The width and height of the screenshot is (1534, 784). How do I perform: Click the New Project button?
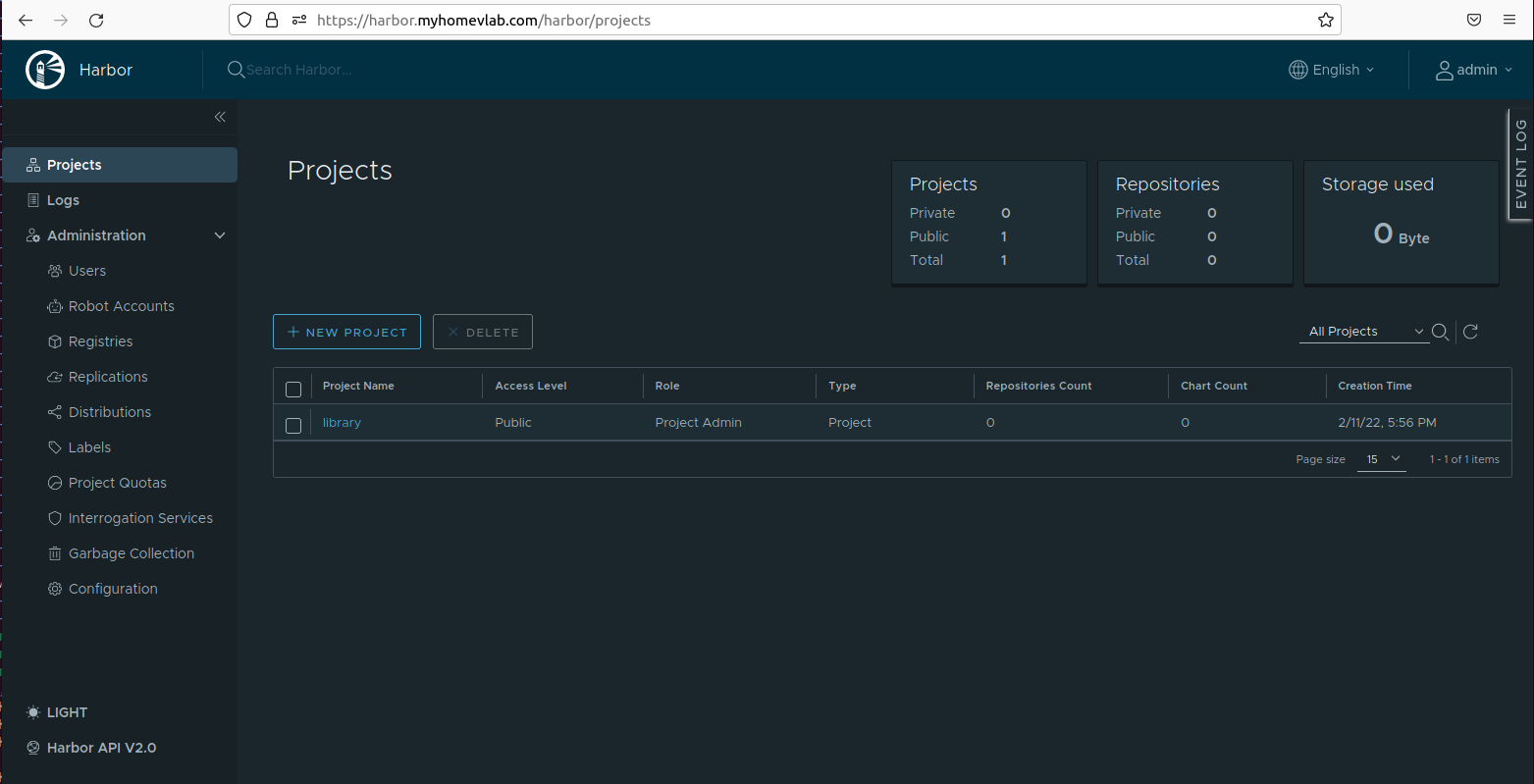coord(346,332)
